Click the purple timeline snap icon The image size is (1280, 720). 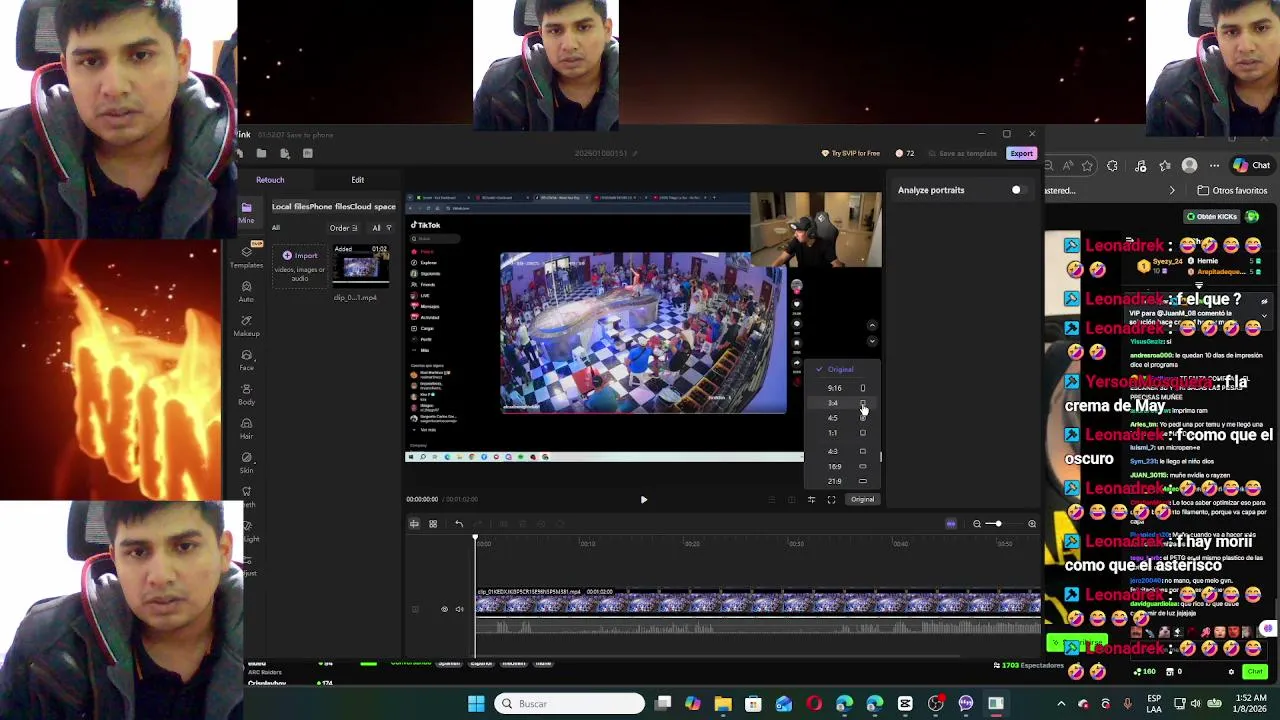951,524
